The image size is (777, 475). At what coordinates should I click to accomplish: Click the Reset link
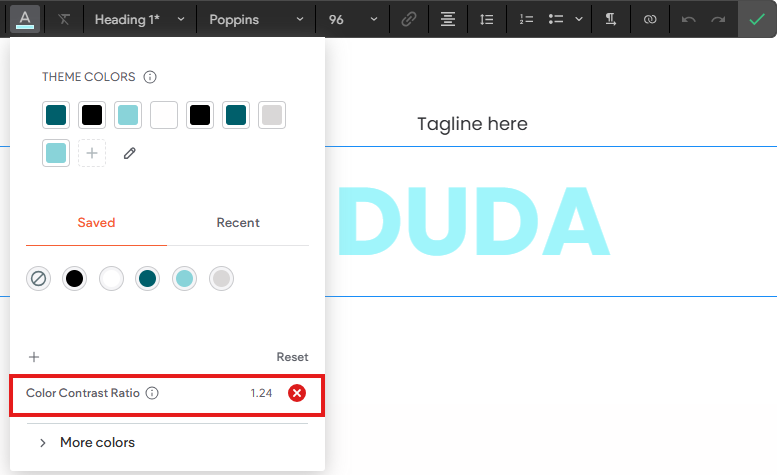(x=292, y=357)
